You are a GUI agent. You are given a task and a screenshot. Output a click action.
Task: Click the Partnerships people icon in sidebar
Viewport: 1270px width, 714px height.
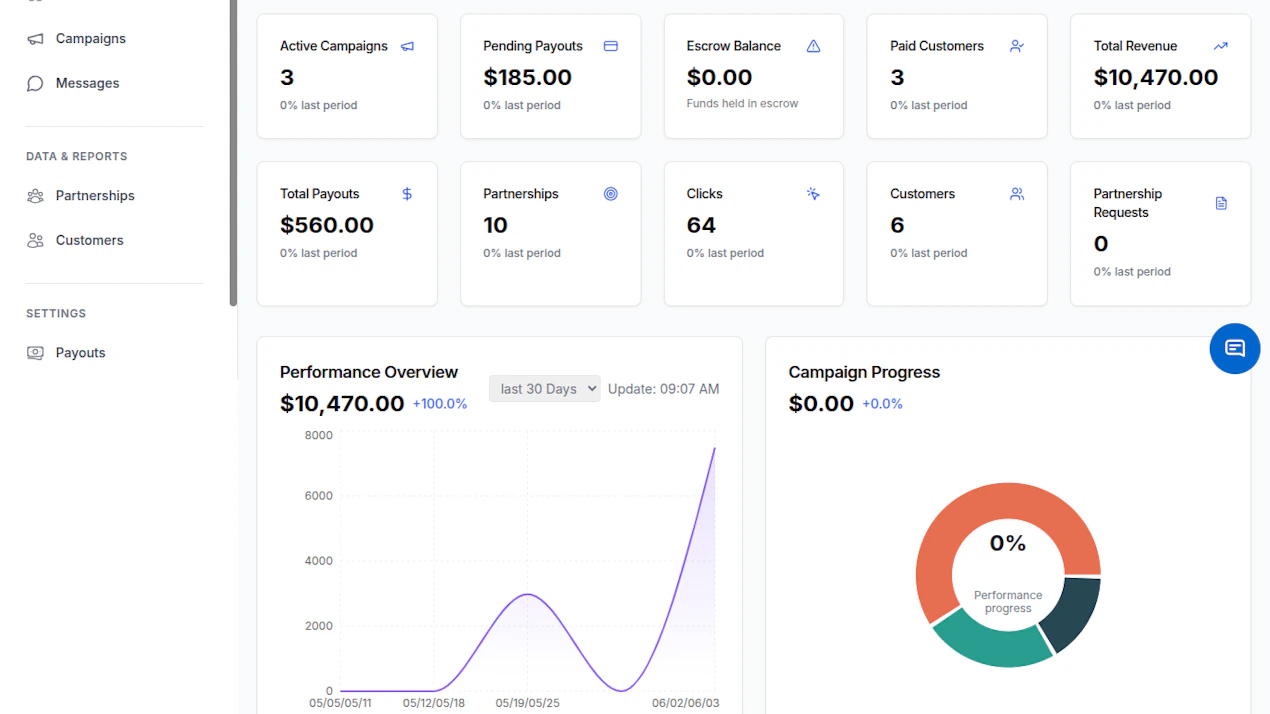click(35, 196)
